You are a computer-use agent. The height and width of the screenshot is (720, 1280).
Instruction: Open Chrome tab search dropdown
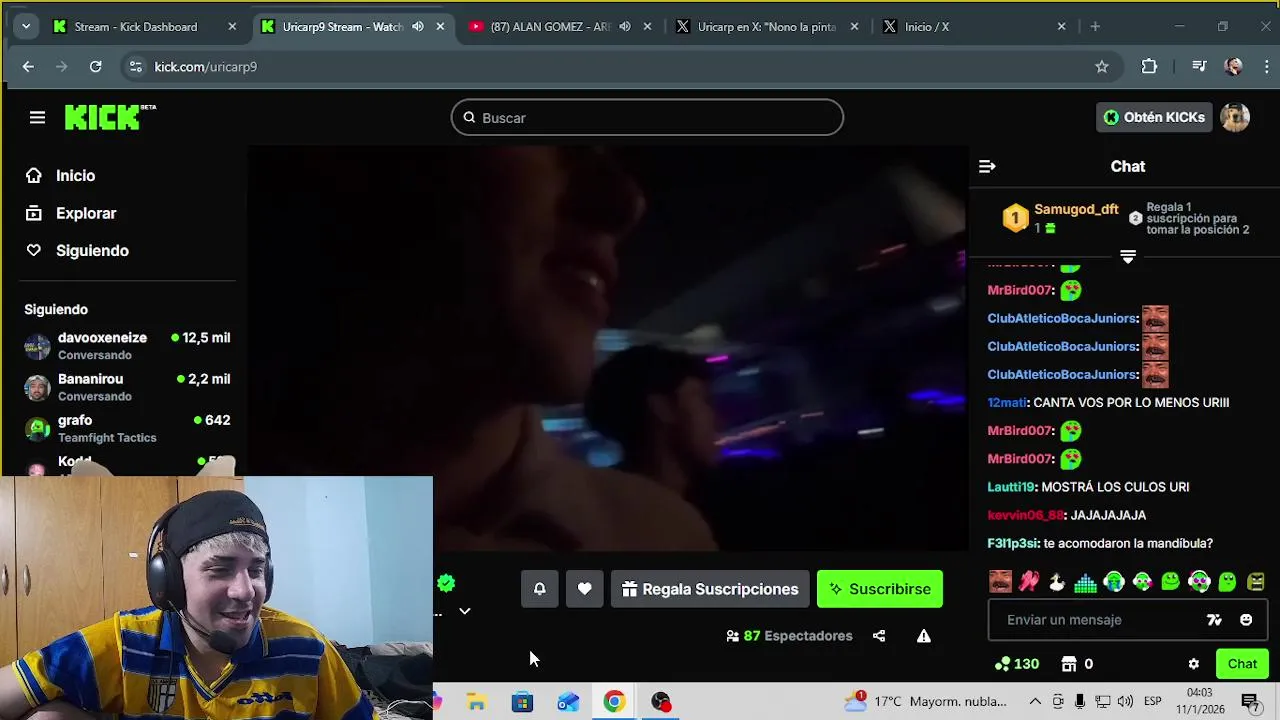(x=25, y=26)
